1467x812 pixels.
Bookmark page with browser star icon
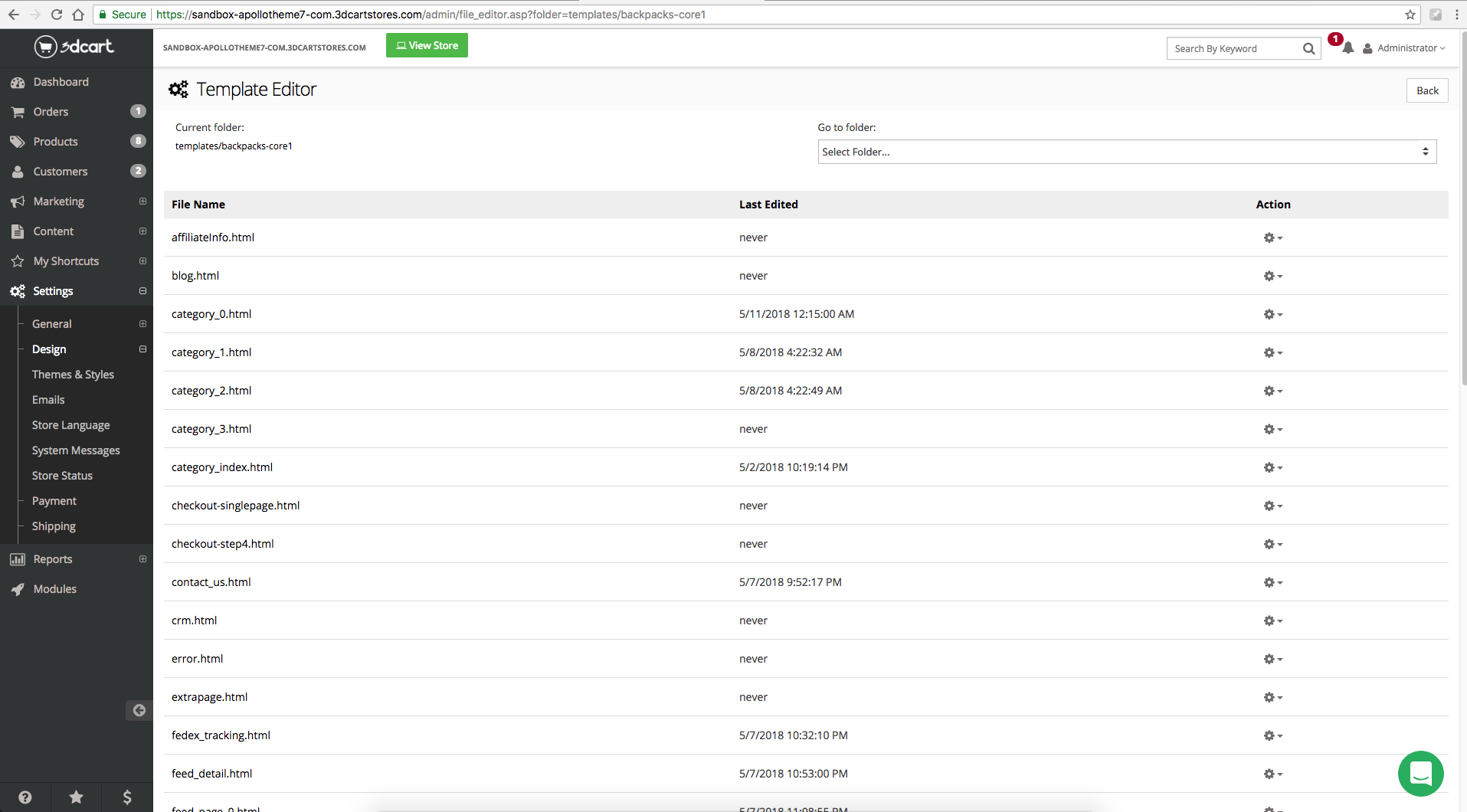tap(1410, 15)
